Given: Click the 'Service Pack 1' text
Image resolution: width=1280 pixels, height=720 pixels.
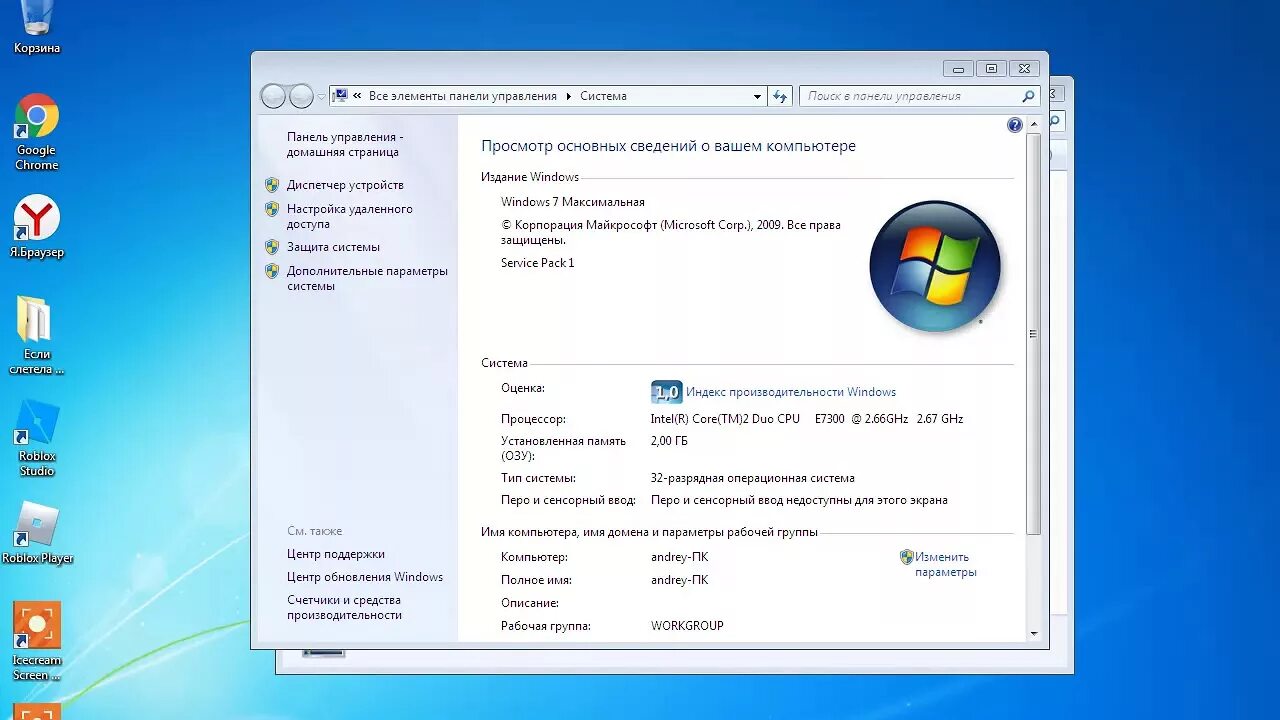Looking at the screenshot, I should (x=538, y=263).
